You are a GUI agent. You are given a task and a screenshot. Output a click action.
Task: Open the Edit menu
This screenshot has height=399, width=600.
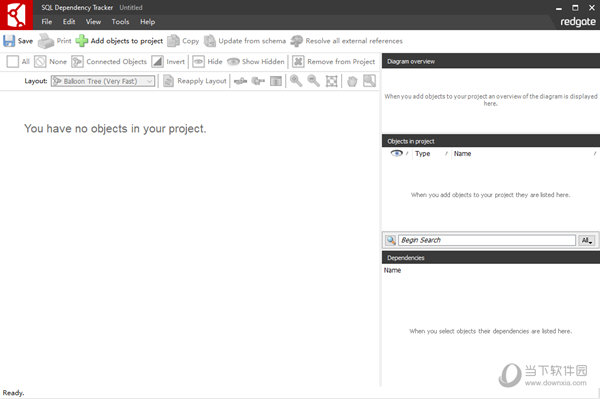tap(69, 22)
